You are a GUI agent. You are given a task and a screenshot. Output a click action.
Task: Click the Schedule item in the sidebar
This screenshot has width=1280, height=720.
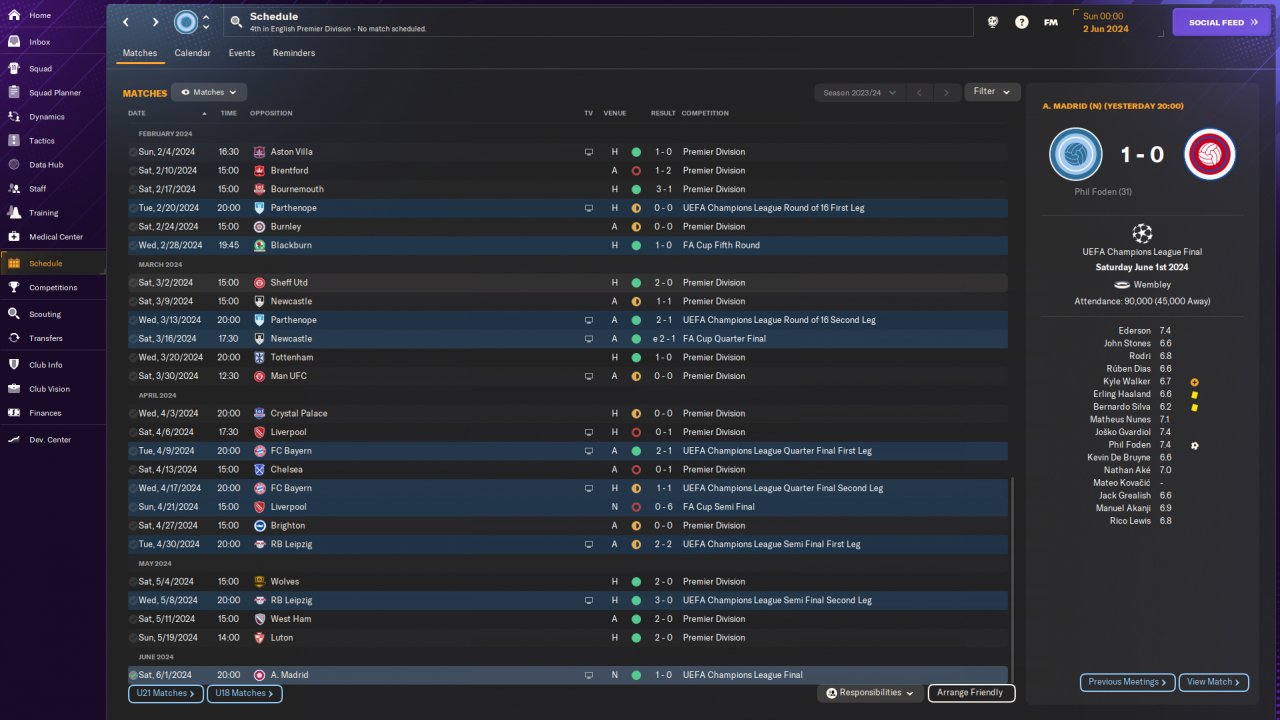(x=53, y=264)
